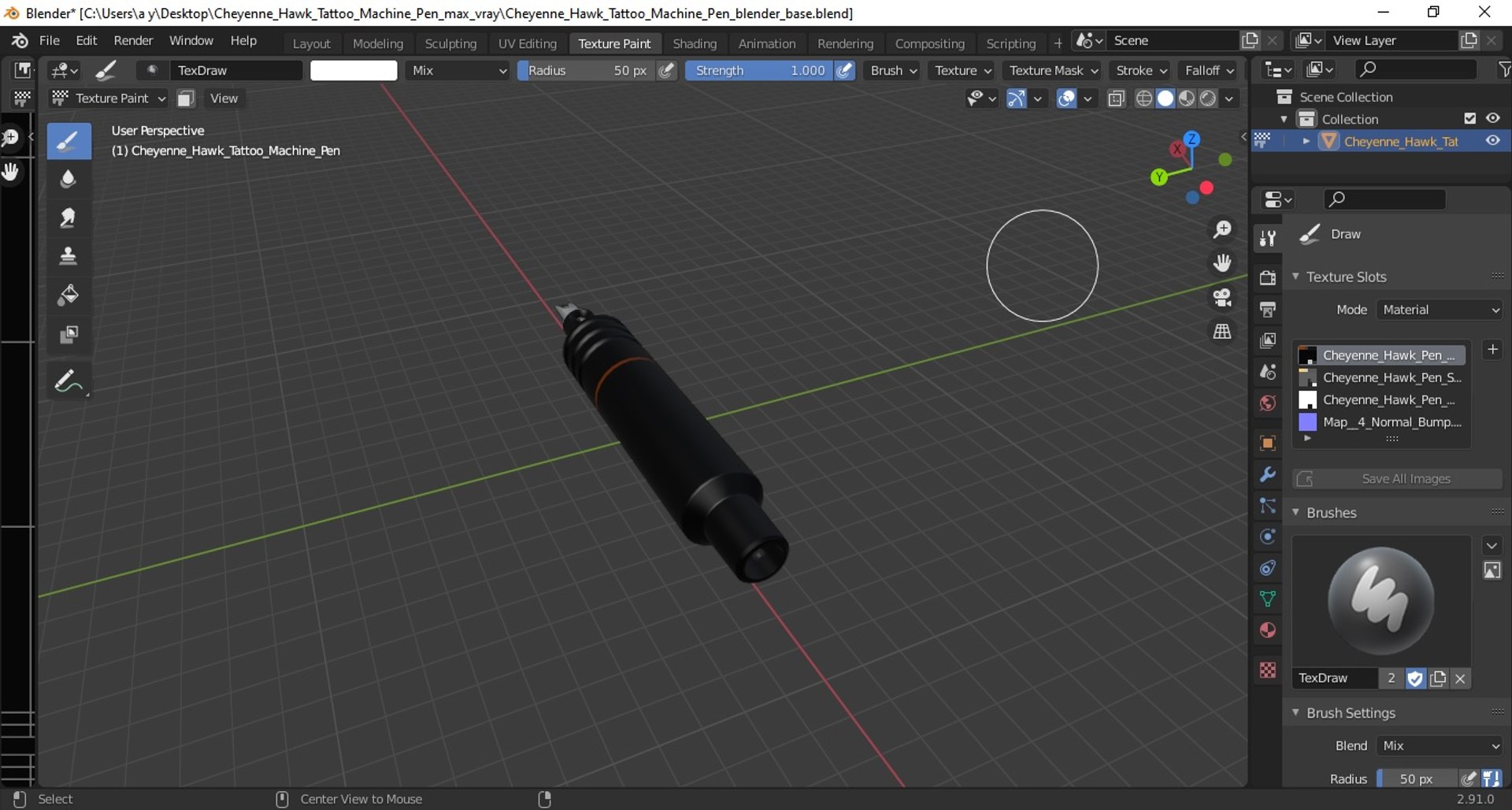Select the Soften tool

(x=69, y=180)
